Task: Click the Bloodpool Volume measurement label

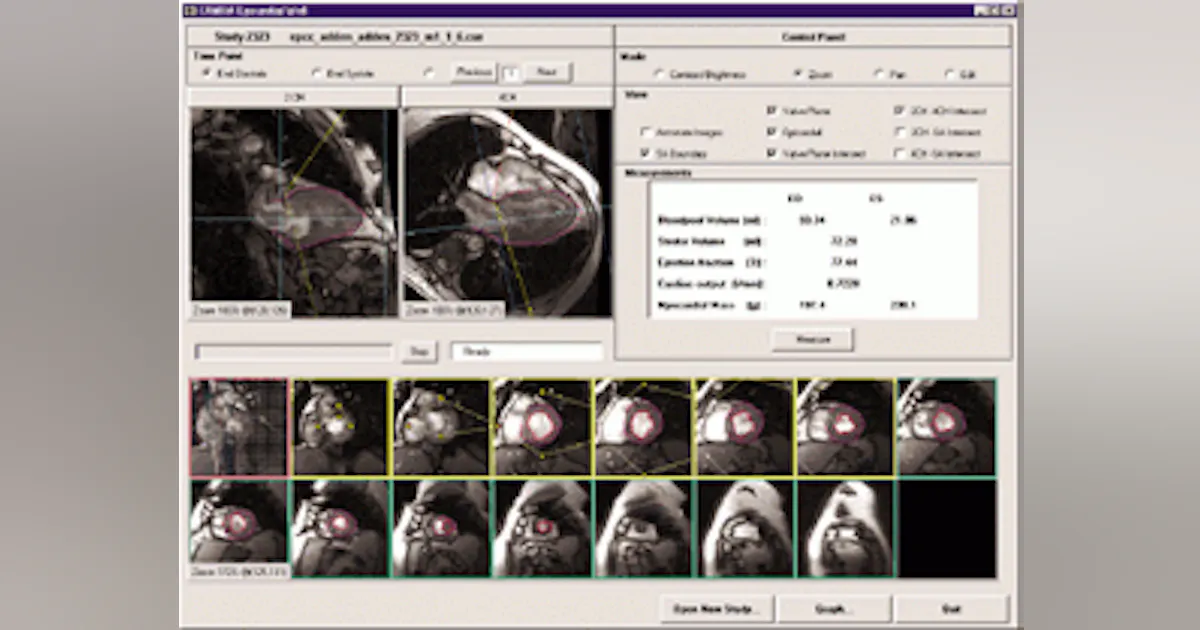Action: pyautogui.click(x=710, y=220)
